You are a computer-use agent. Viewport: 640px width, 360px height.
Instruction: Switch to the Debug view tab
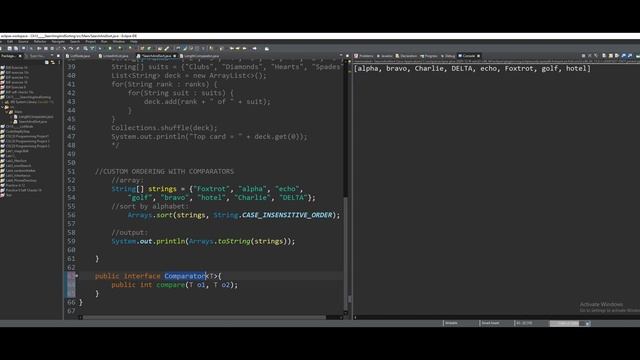point(448,56)
